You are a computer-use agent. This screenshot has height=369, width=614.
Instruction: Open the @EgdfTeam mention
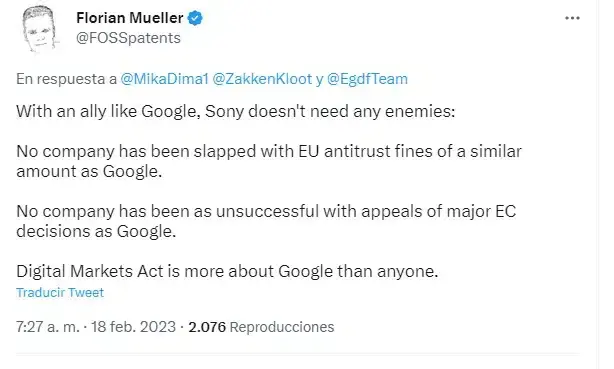pyautogui.click(x=367, y=79)
